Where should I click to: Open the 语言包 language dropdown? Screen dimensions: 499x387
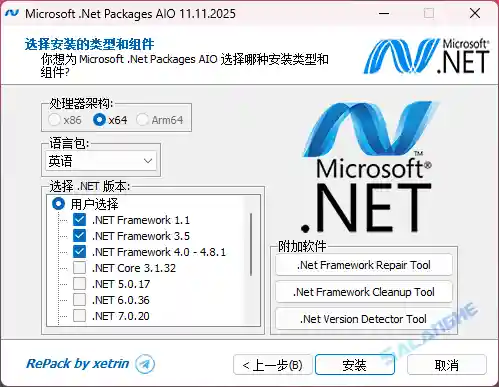pos(101,161)
